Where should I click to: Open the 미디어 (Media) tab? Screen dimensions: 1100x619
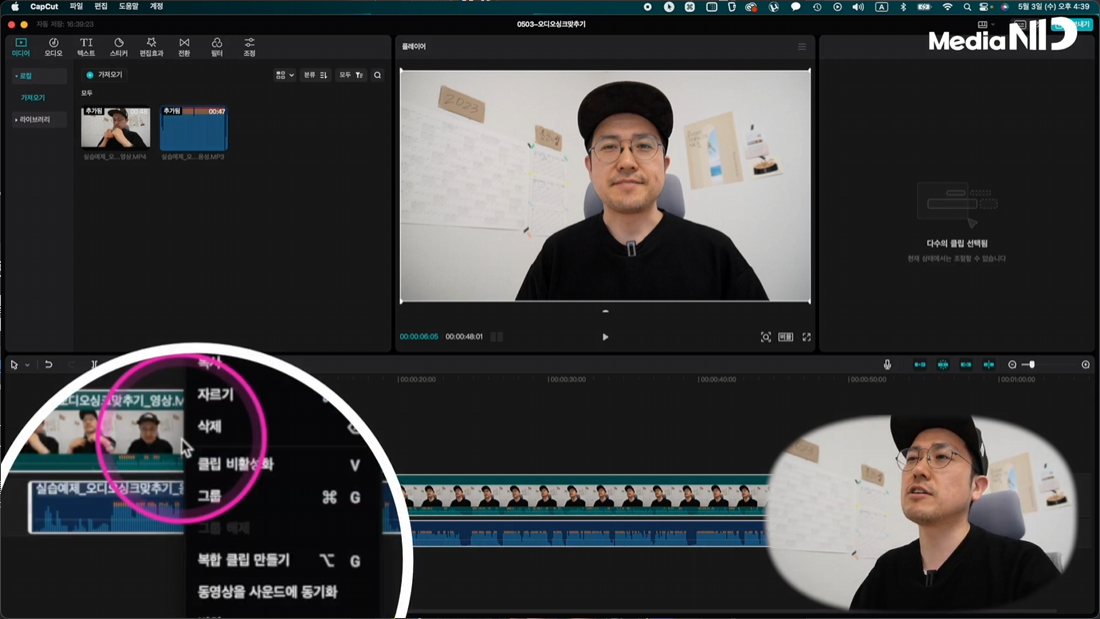[x=20, y=47]
